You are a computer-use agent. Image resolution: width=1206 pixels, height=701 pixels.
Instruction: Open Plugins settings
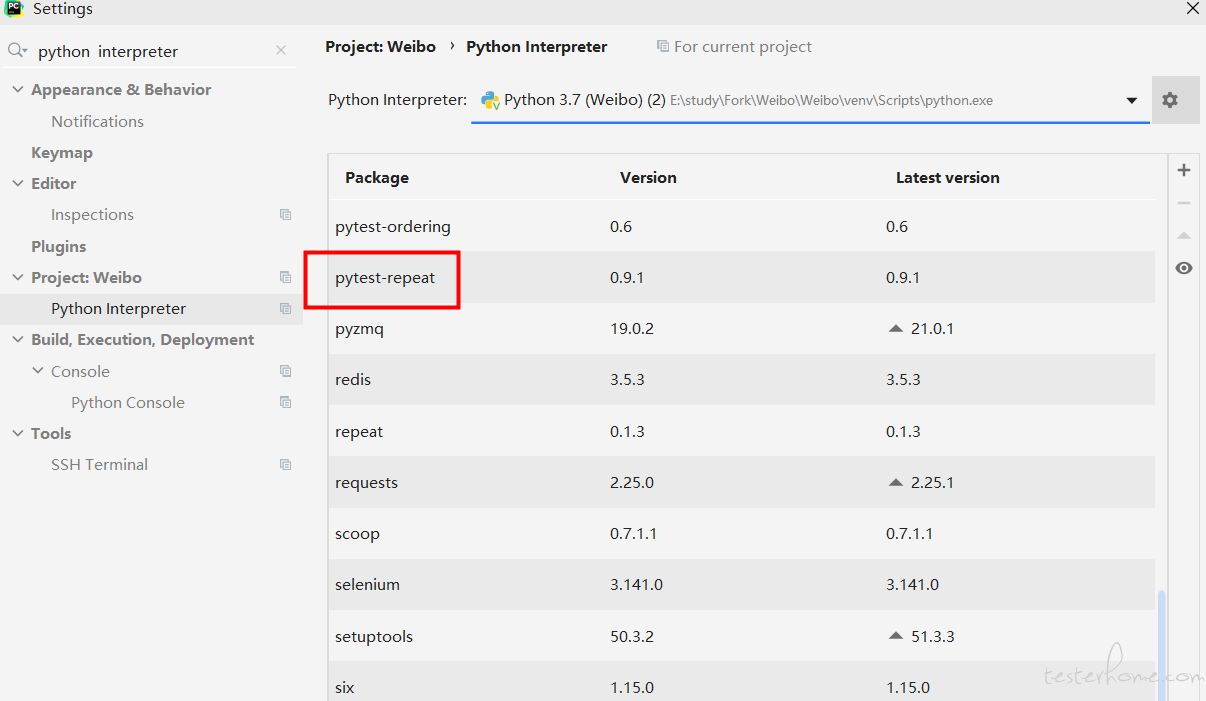[x=58, y=247]
